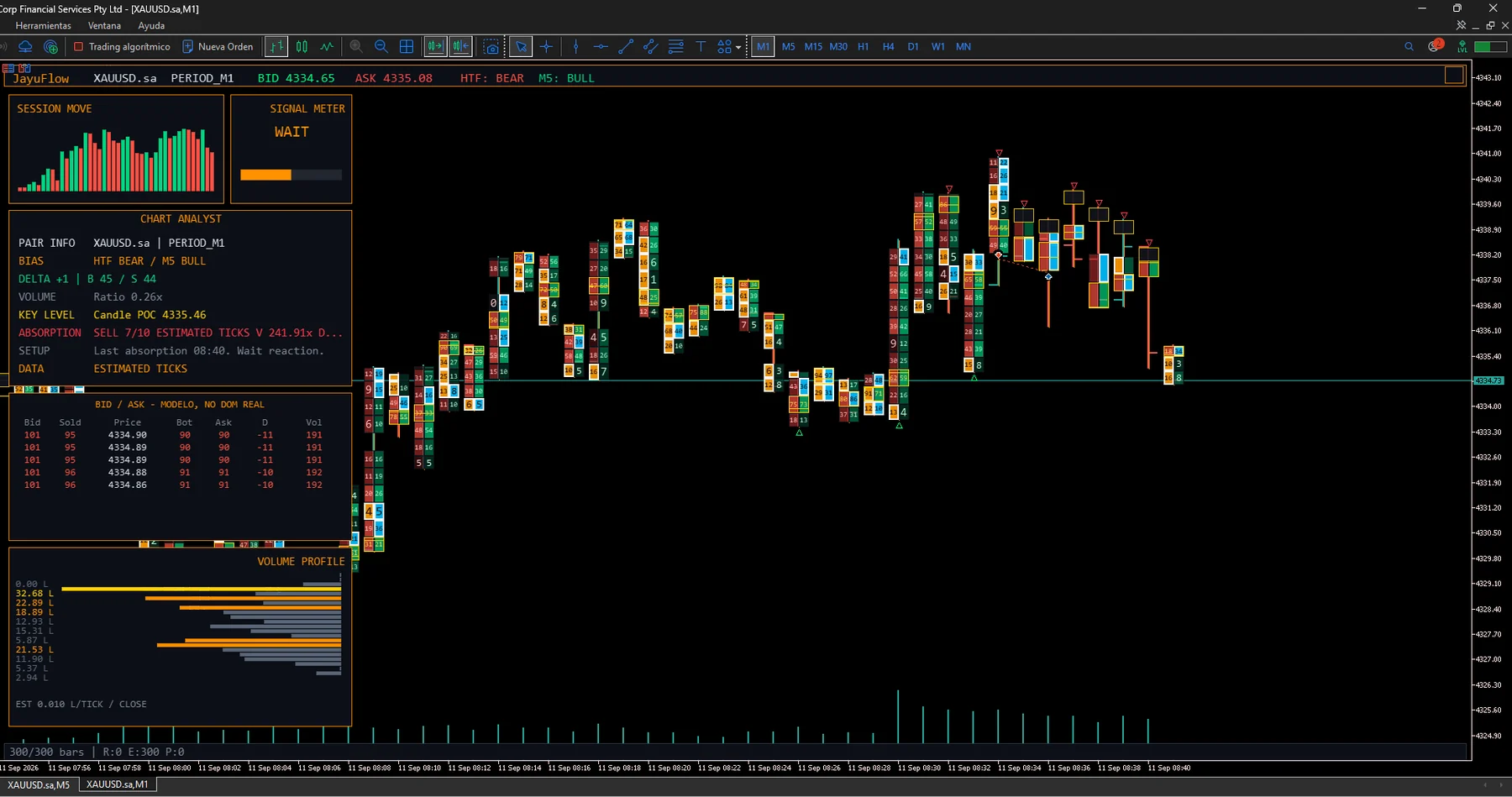Choose the Fibonacci retracement tool
The height and width of the screenshot is (797, 1512).
[676, 47]
